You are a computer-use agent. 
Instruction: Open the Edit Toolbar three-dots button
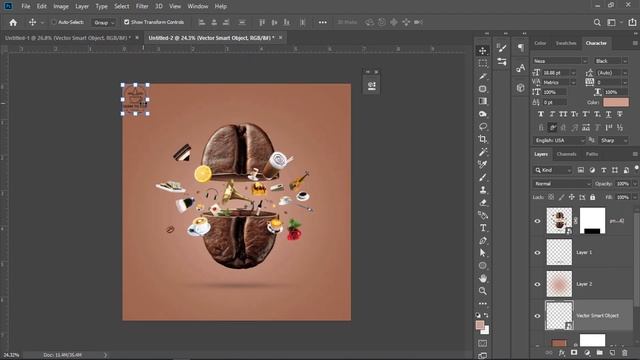coord(482,304)
